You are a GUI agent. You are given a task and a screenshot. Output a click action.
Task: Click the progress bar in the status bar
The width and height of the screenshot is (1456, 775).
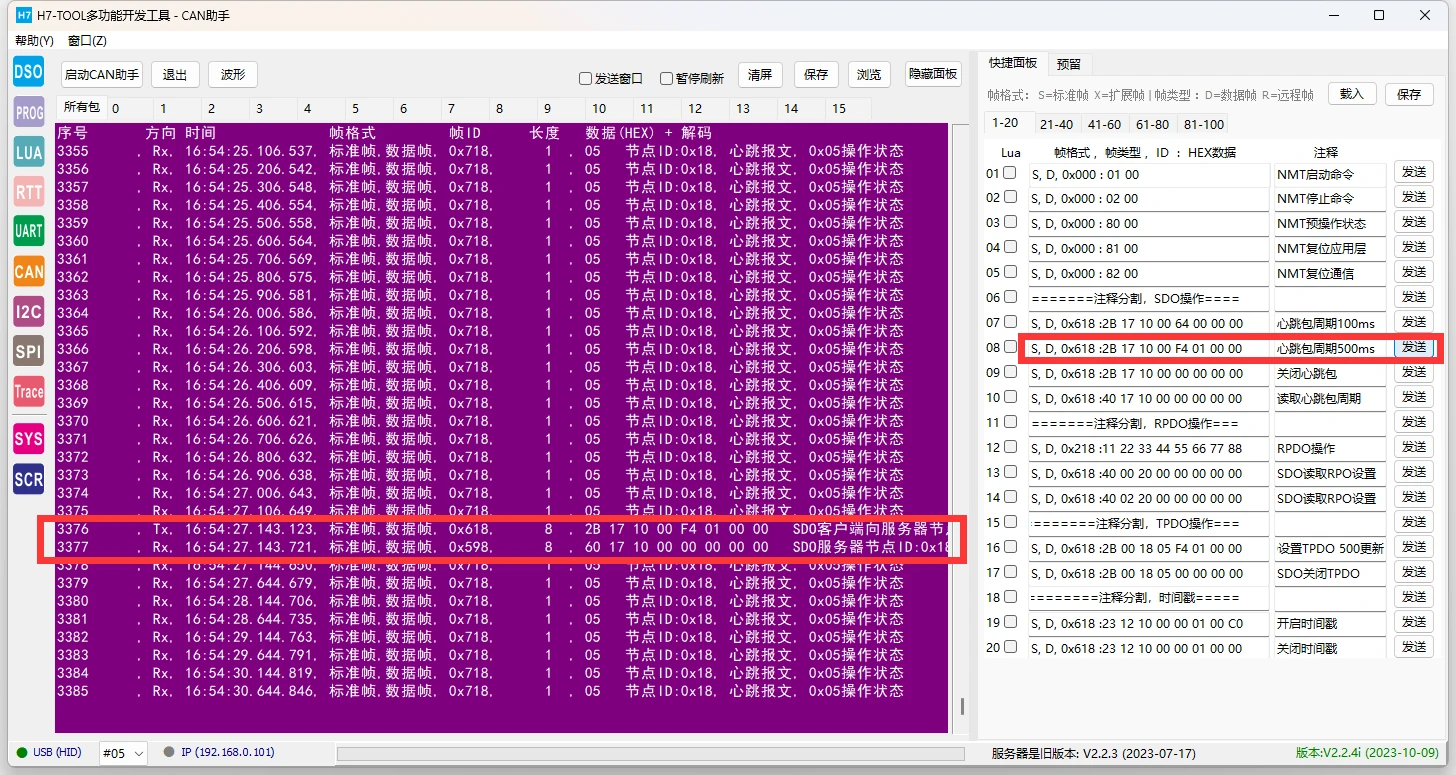point(651,753)
